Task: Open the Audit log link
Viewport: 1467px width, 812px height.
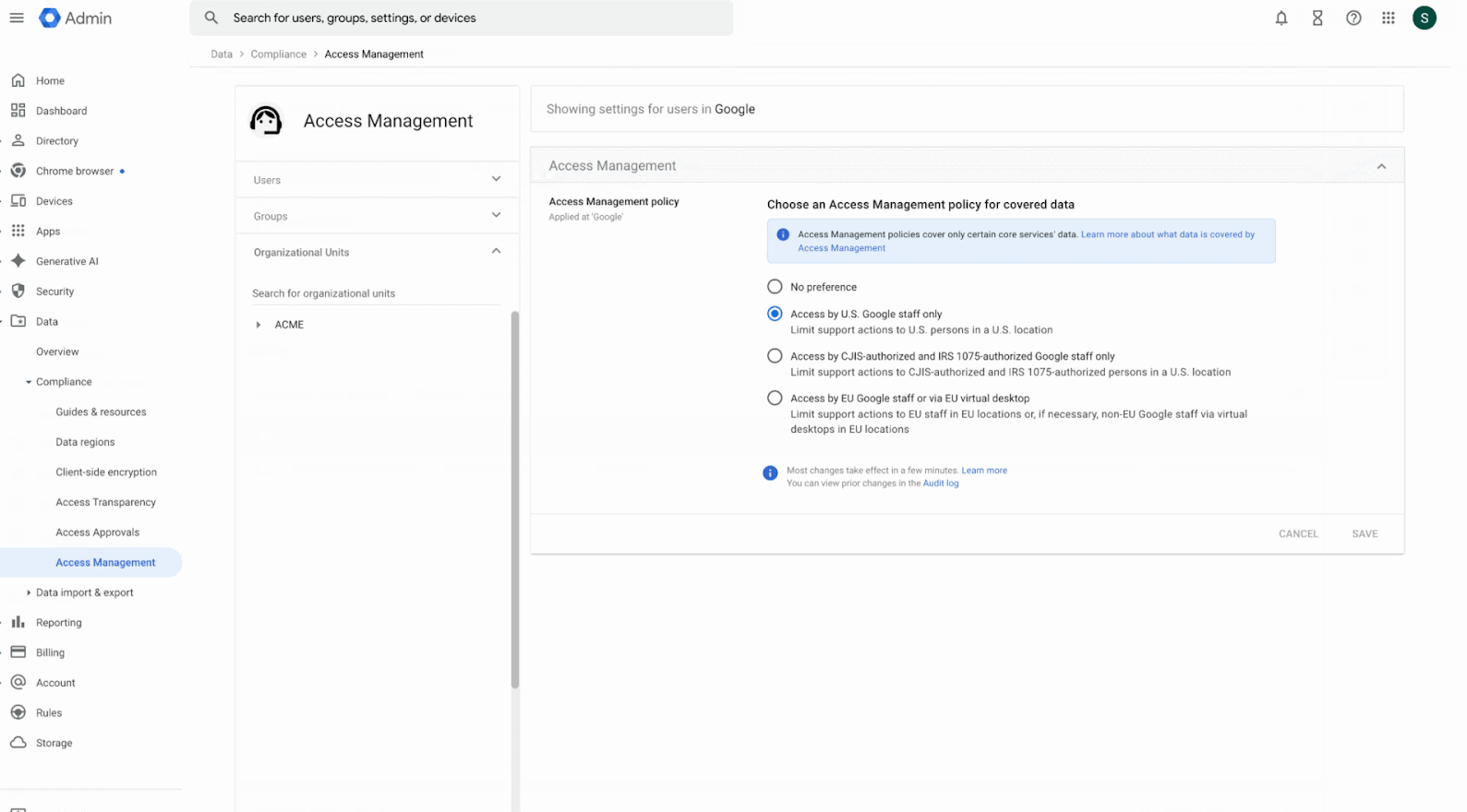Action: click(x=941, y=484)
